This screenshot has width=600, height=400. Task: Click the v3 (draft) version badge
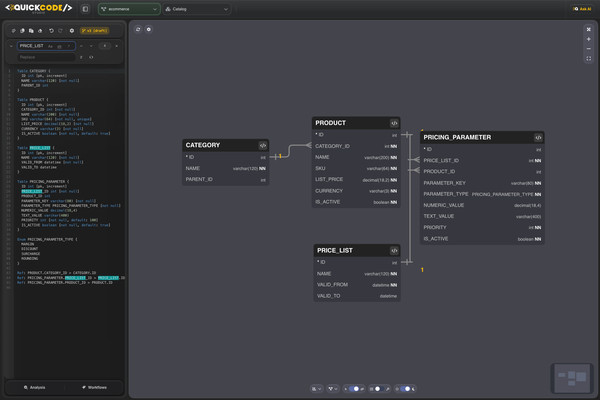coord(95,31)
